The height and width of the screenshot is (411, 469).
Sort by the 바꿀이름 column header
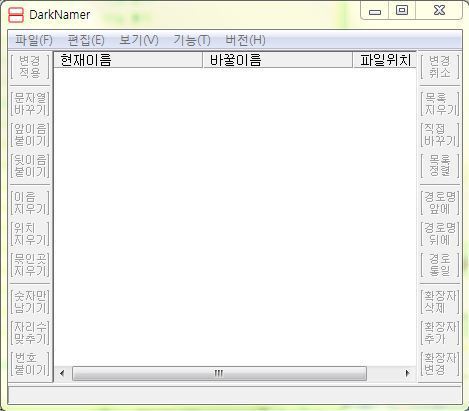click(x=278, y=60)
